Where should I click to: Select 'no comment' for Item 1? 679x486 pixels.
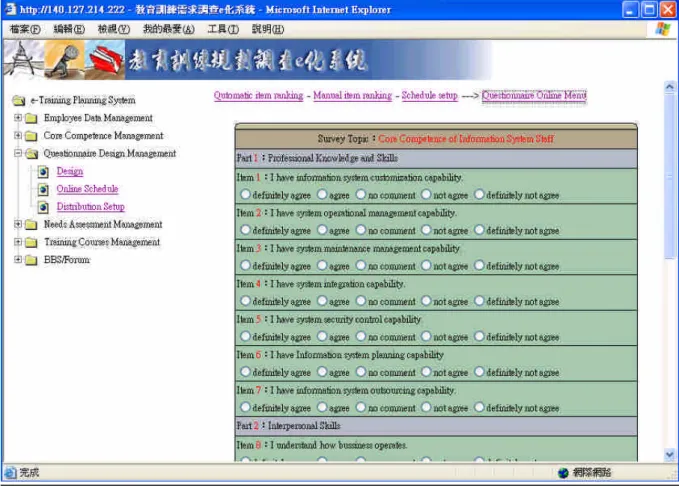[x=361, y=194]
